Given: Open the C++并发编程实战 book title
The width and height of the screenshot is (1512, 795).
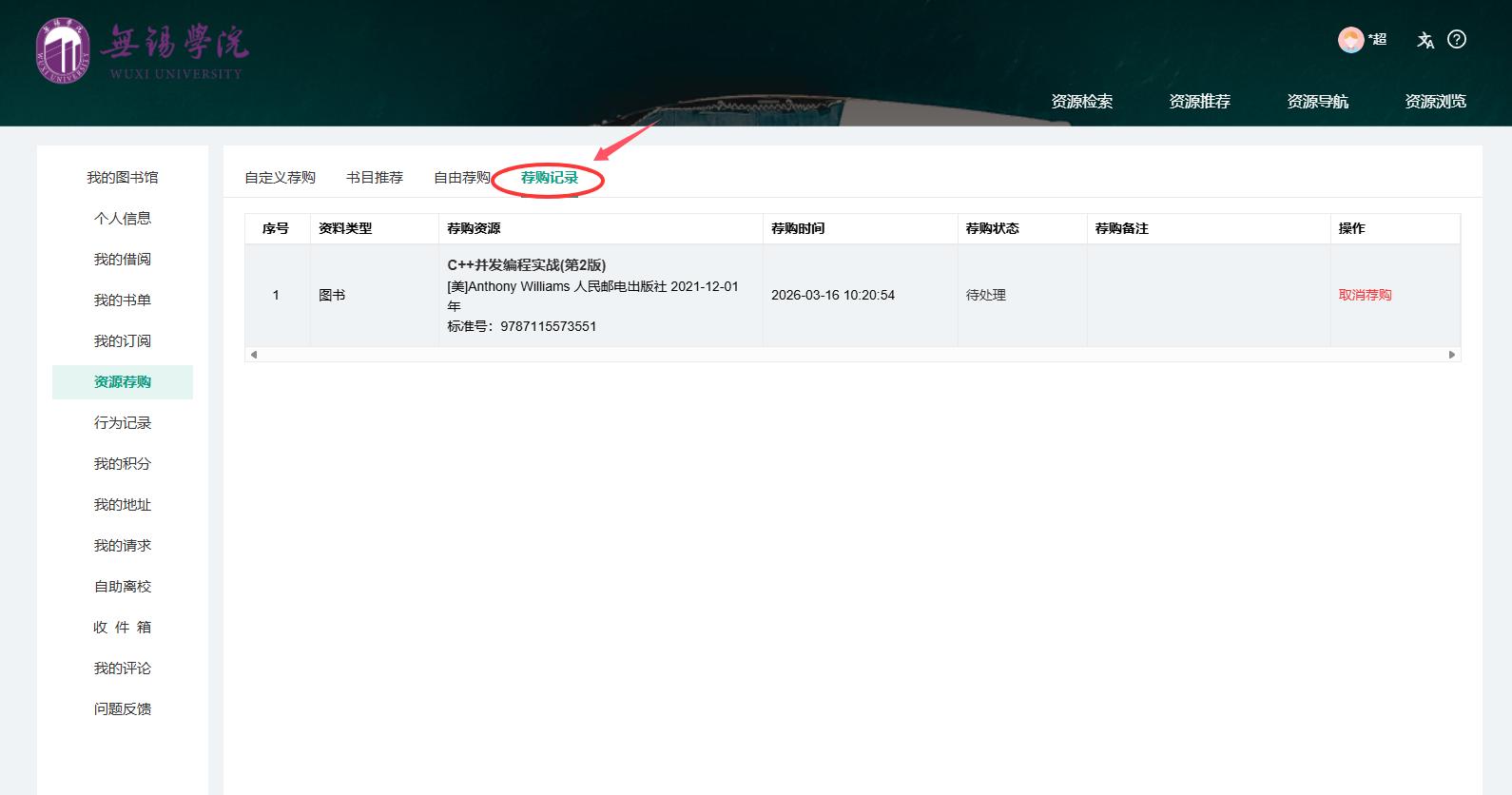Looking at the screenshot, I should point(526,265).
